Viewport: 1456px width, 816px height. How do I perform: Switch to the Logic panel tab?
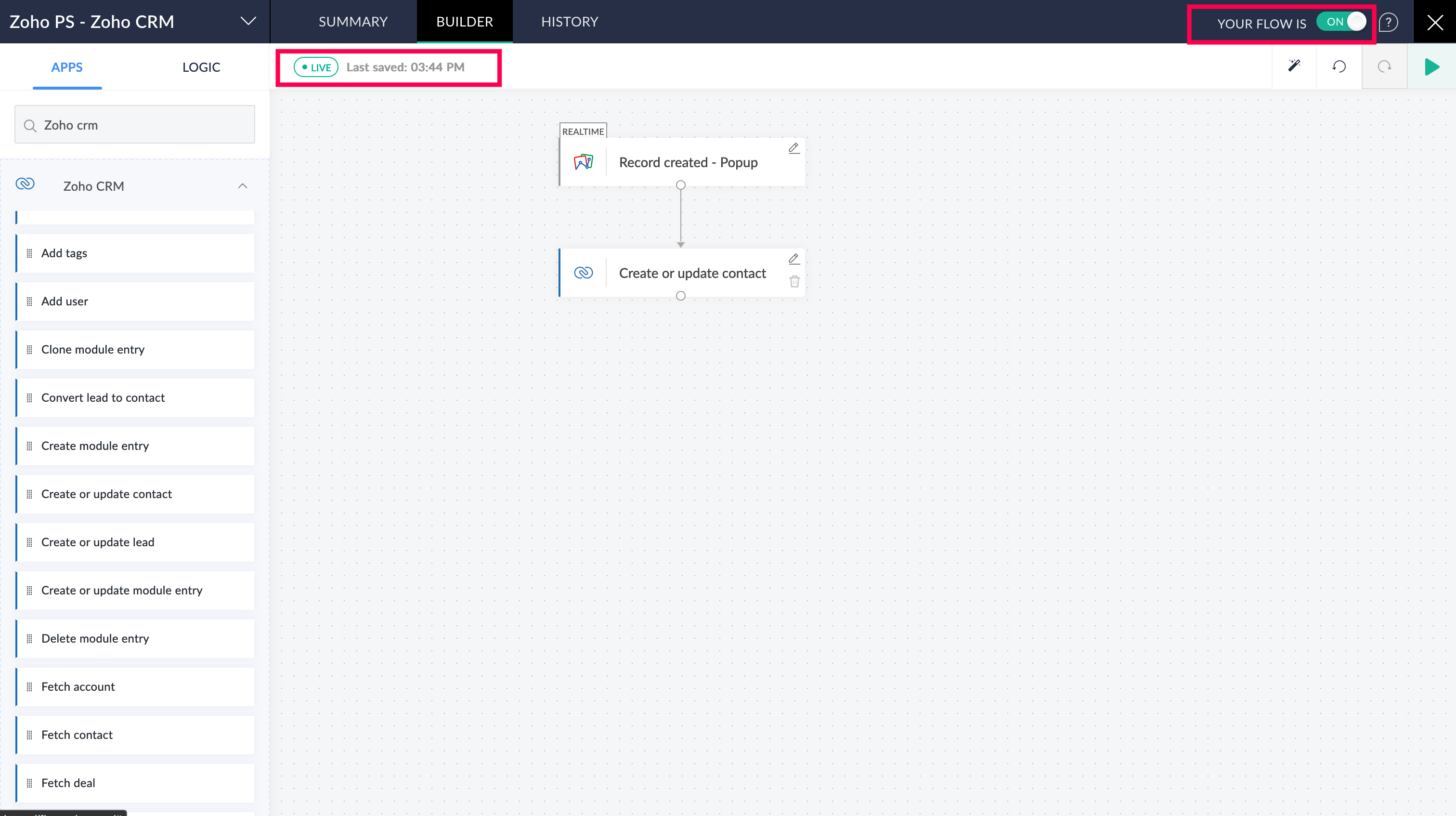click(201, 67)
